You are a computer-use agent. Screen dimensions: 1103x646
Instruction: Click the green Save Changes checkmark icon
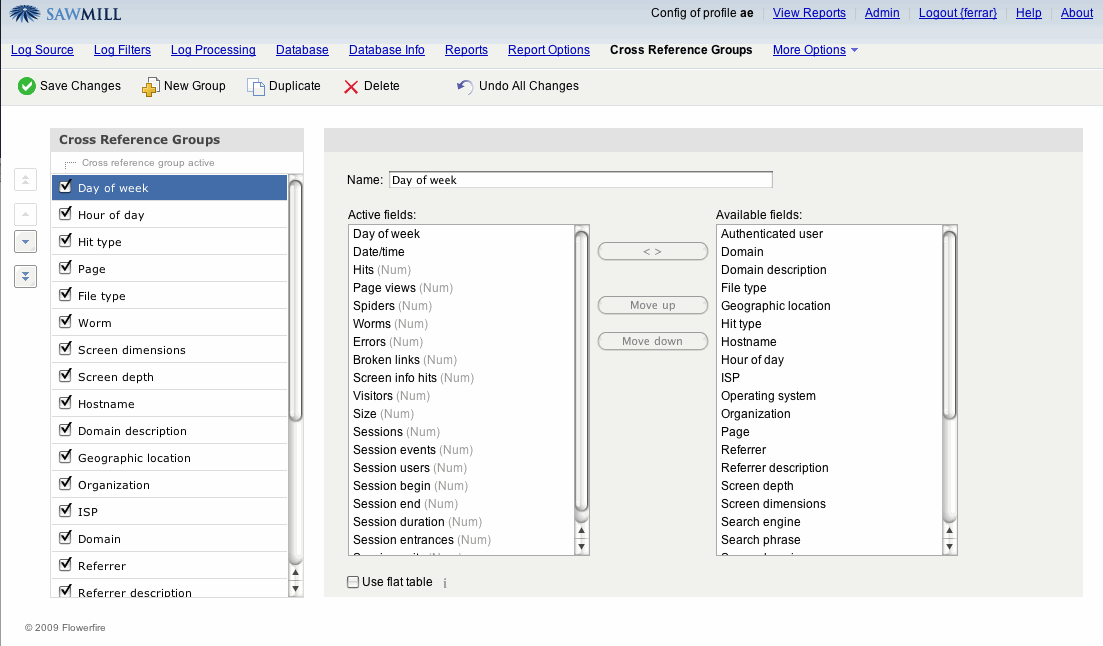click(27, 87)
